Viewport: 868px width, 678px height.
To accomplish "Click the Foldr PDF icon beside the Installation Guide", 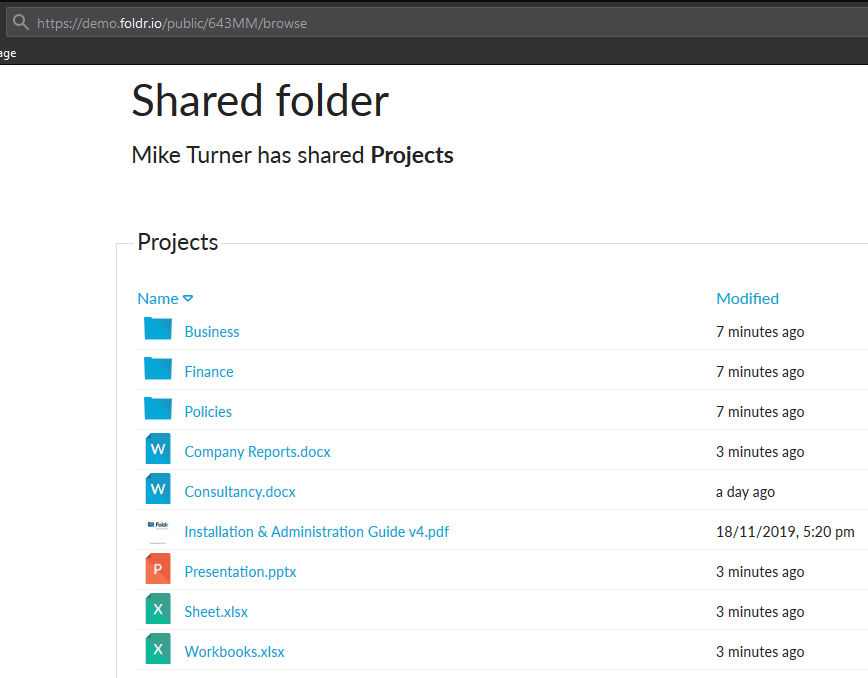I will pos(157,528).
